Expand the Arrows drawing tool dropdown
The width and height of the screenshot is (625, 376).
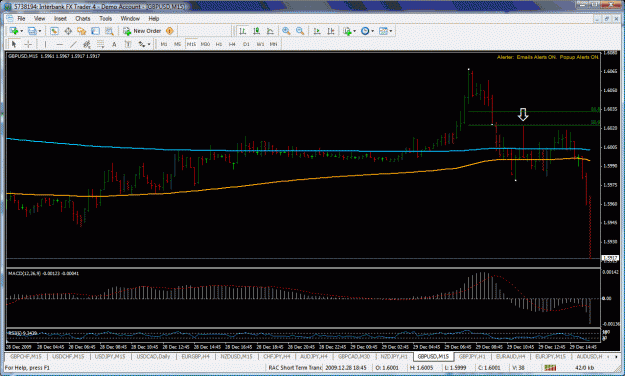coord(149,44)
